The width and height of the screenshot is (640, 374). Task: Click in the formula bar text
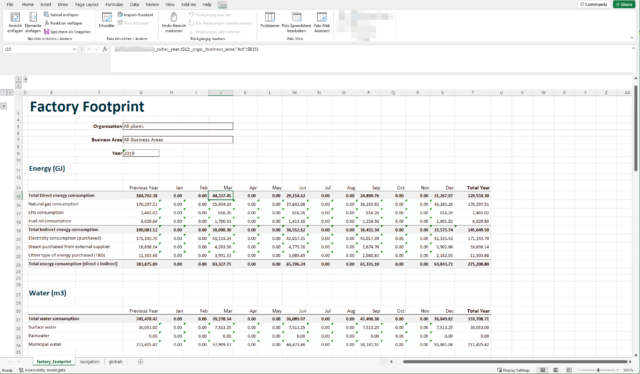coord(186,49)
